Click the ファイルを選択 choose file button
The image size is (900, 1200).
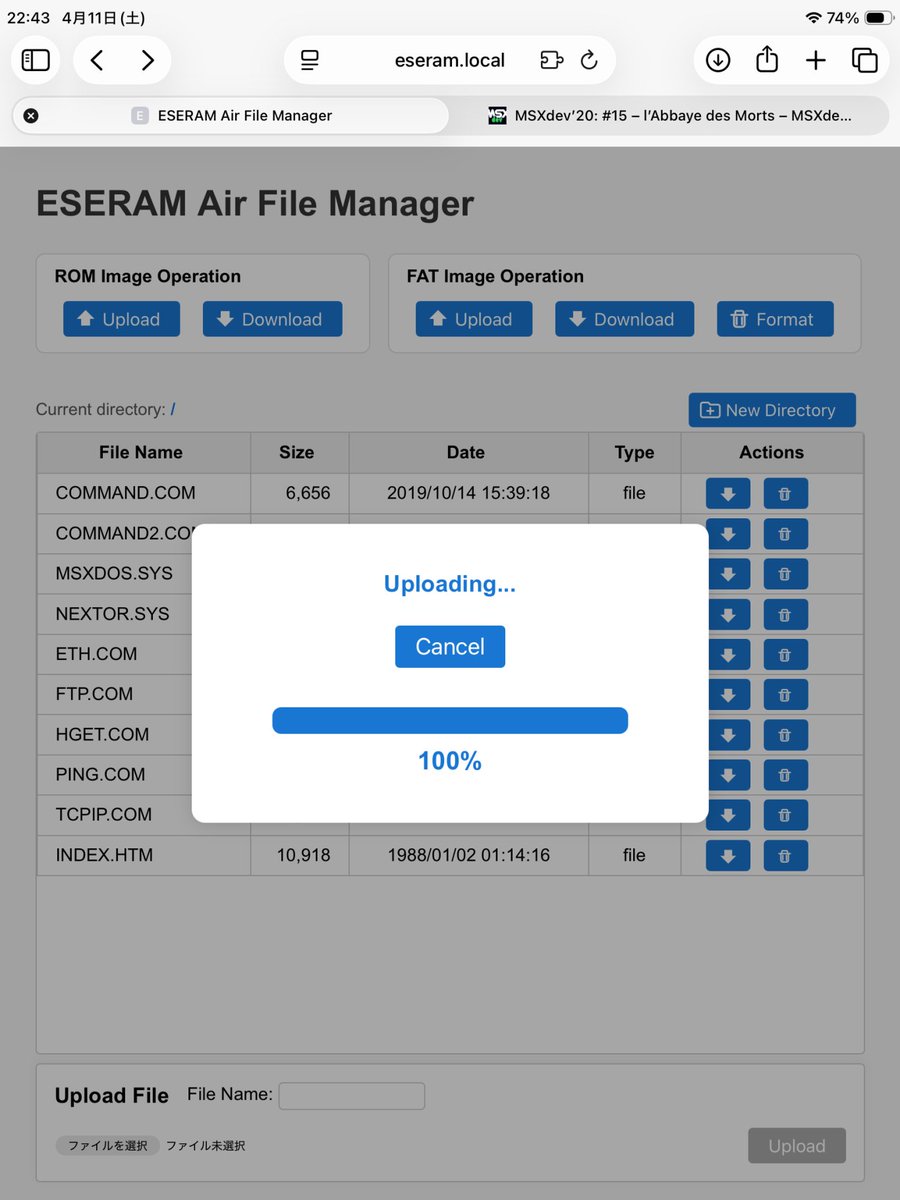(108, 1146)
